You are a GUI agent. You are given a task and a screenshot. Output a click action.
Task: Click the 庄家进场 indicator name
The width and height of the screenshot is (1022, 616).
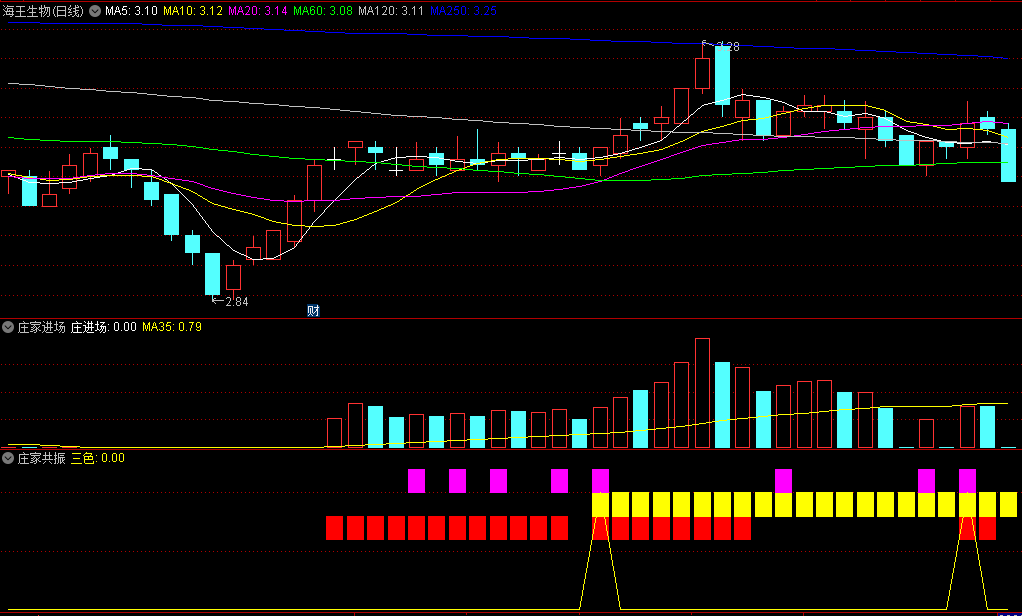click(x=42, y=327)
